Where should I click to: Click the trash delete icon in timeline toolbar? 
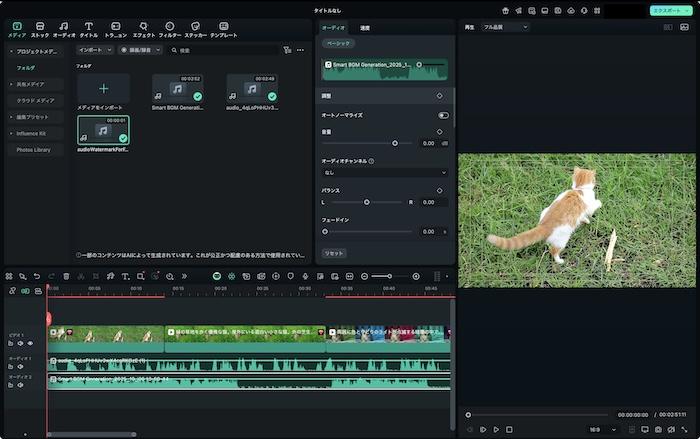click(67, 276)
